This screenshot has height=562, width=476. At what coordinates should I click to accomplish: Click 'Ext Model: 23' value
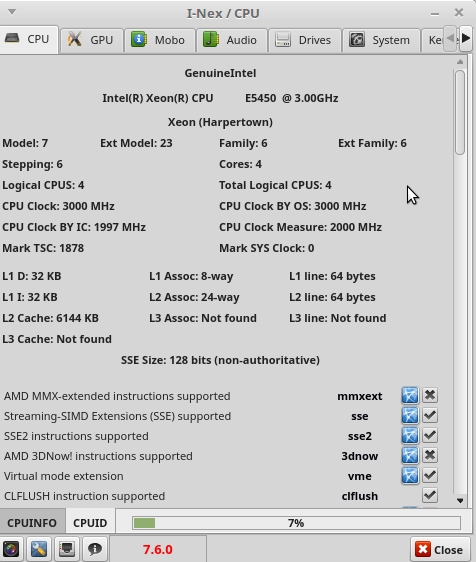coord(136,143)
